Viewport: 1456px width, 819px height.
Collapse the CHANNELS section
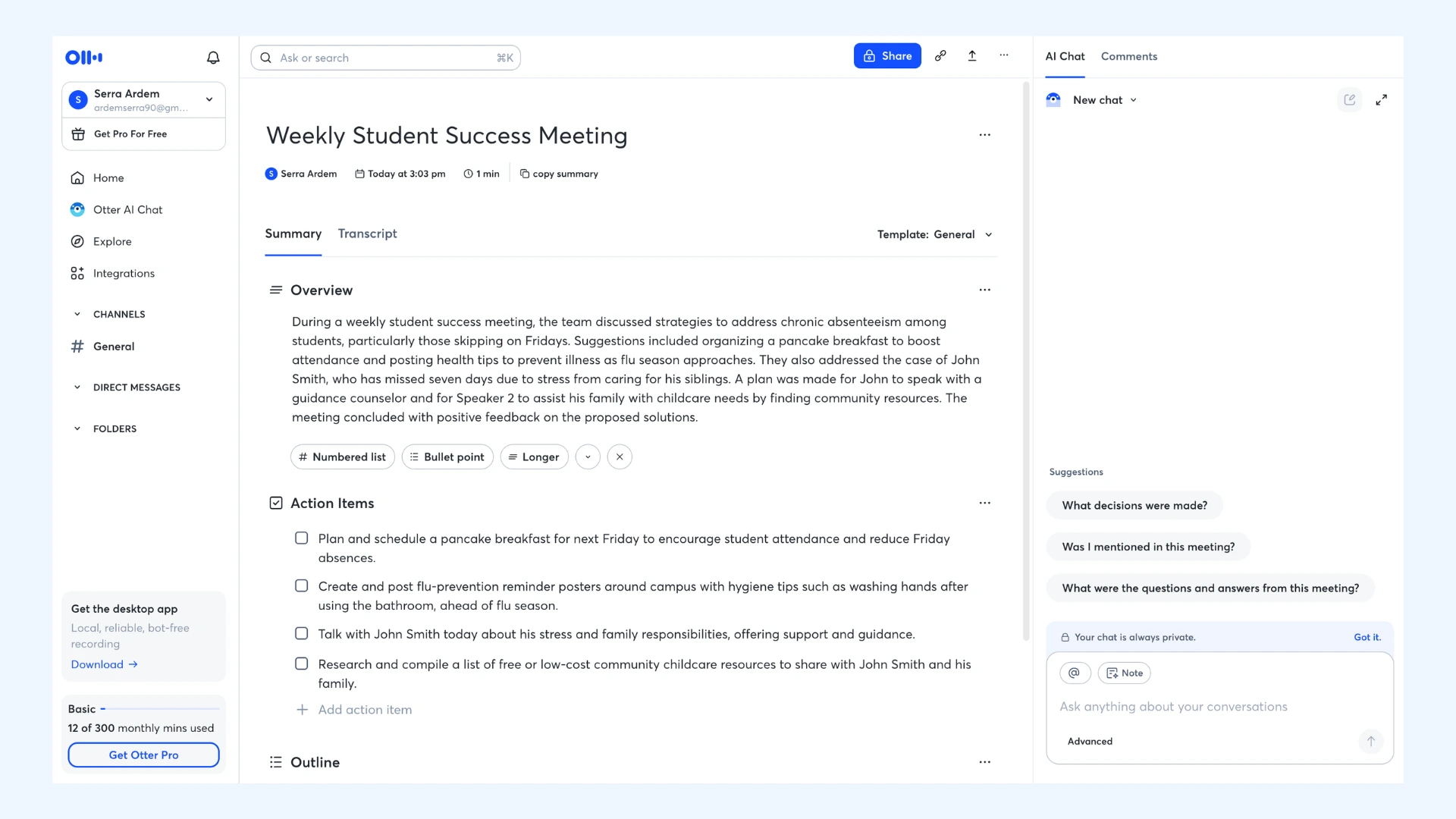pos(77,315)
